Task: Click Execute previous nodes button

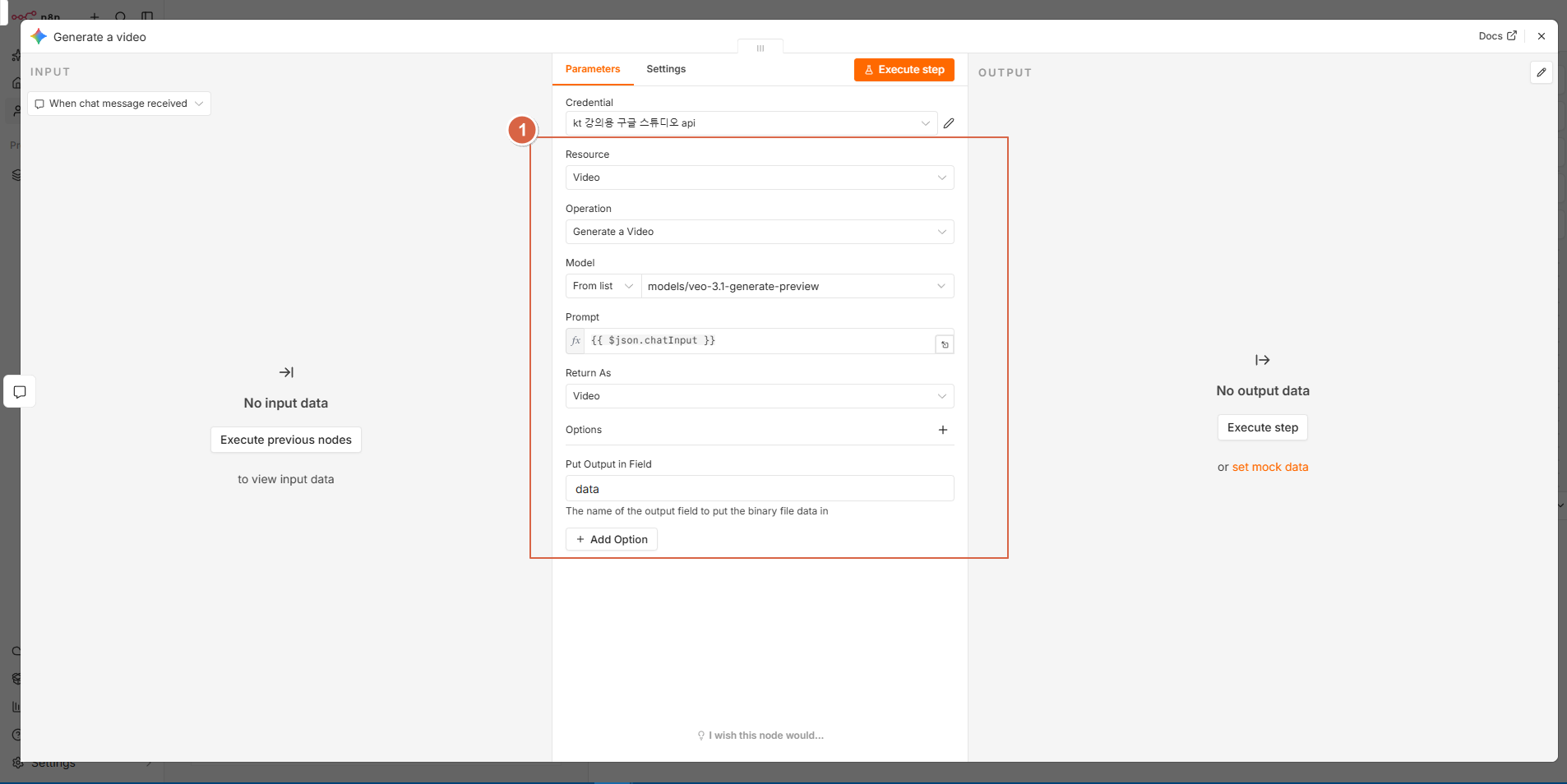Action: pos(286,440)
